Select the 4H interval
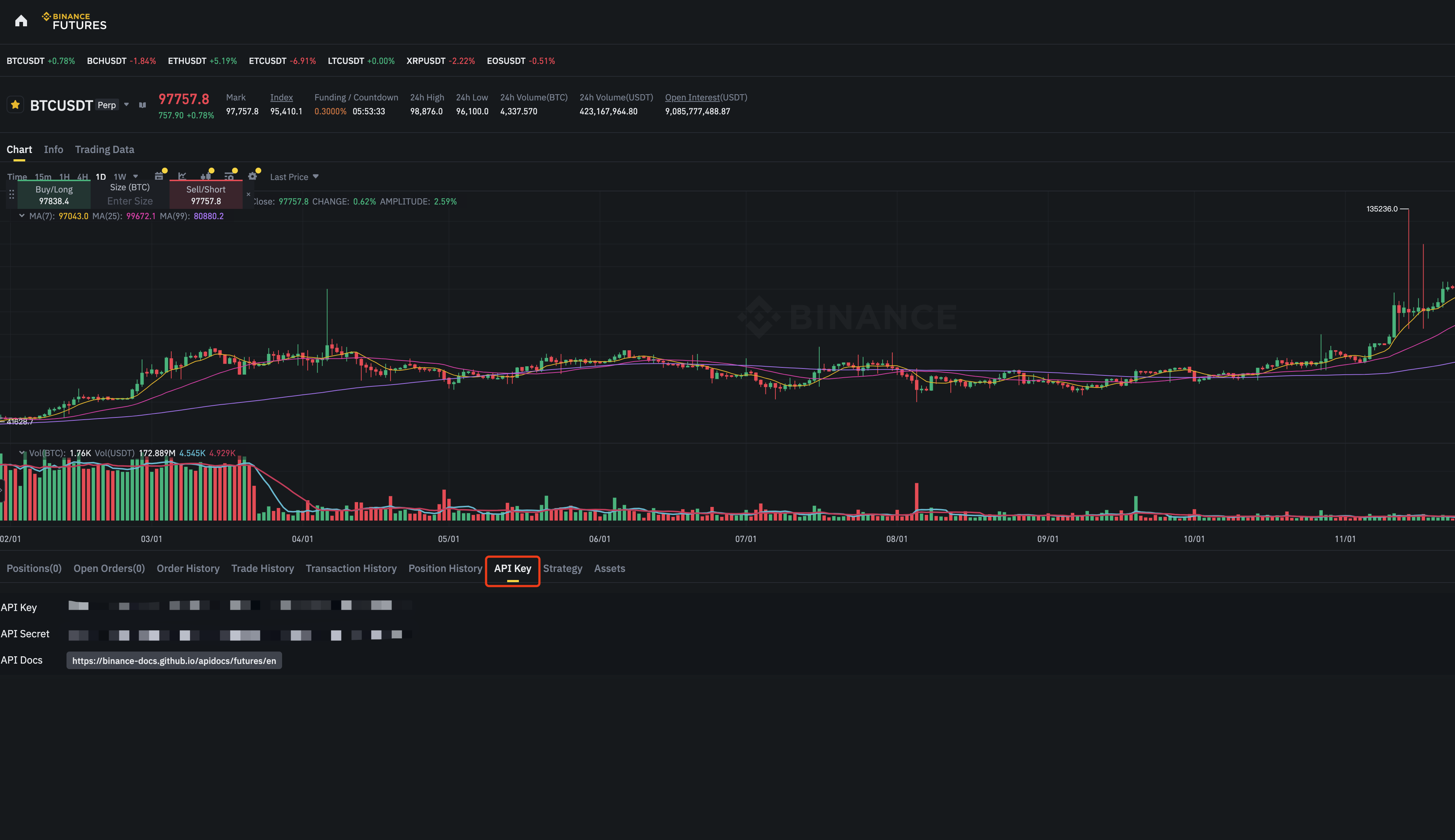Viewport: 1455px width, 840px height. 83,176
